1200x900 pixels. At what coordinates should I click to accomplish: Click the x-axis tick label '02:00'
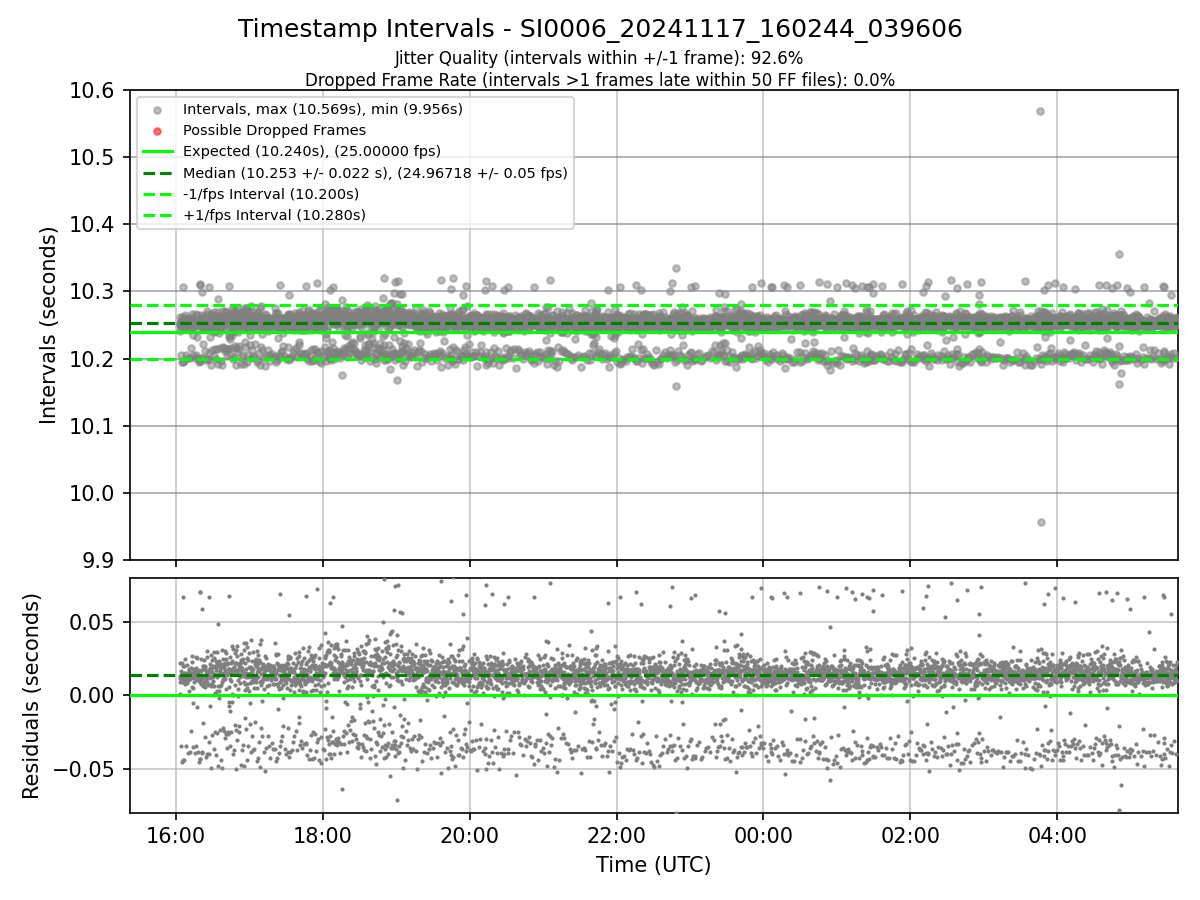[910, 835]
